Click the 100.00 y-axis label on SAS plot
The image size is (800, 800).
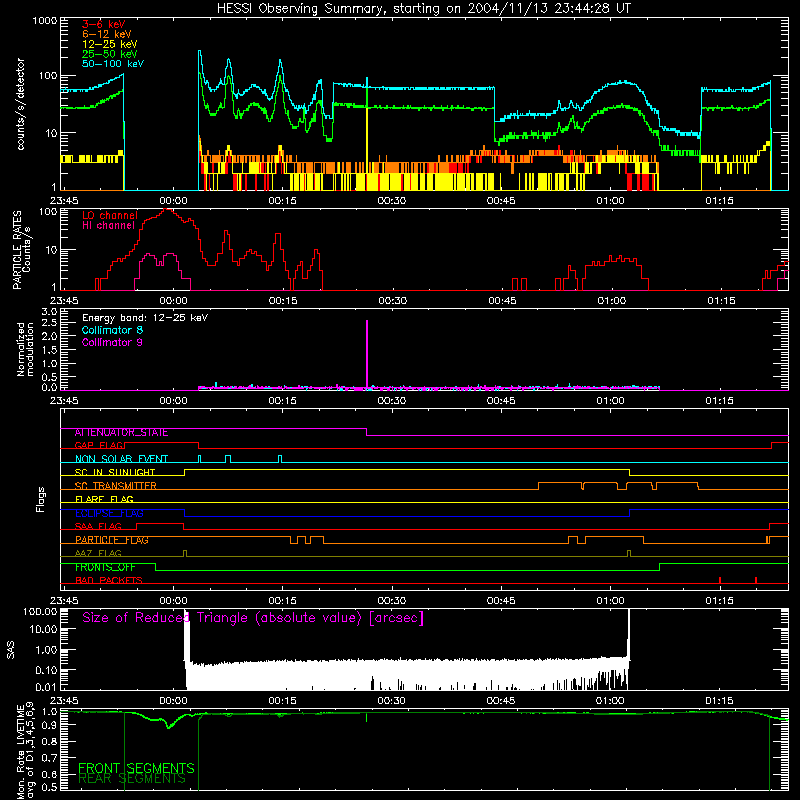pos(40,612)
